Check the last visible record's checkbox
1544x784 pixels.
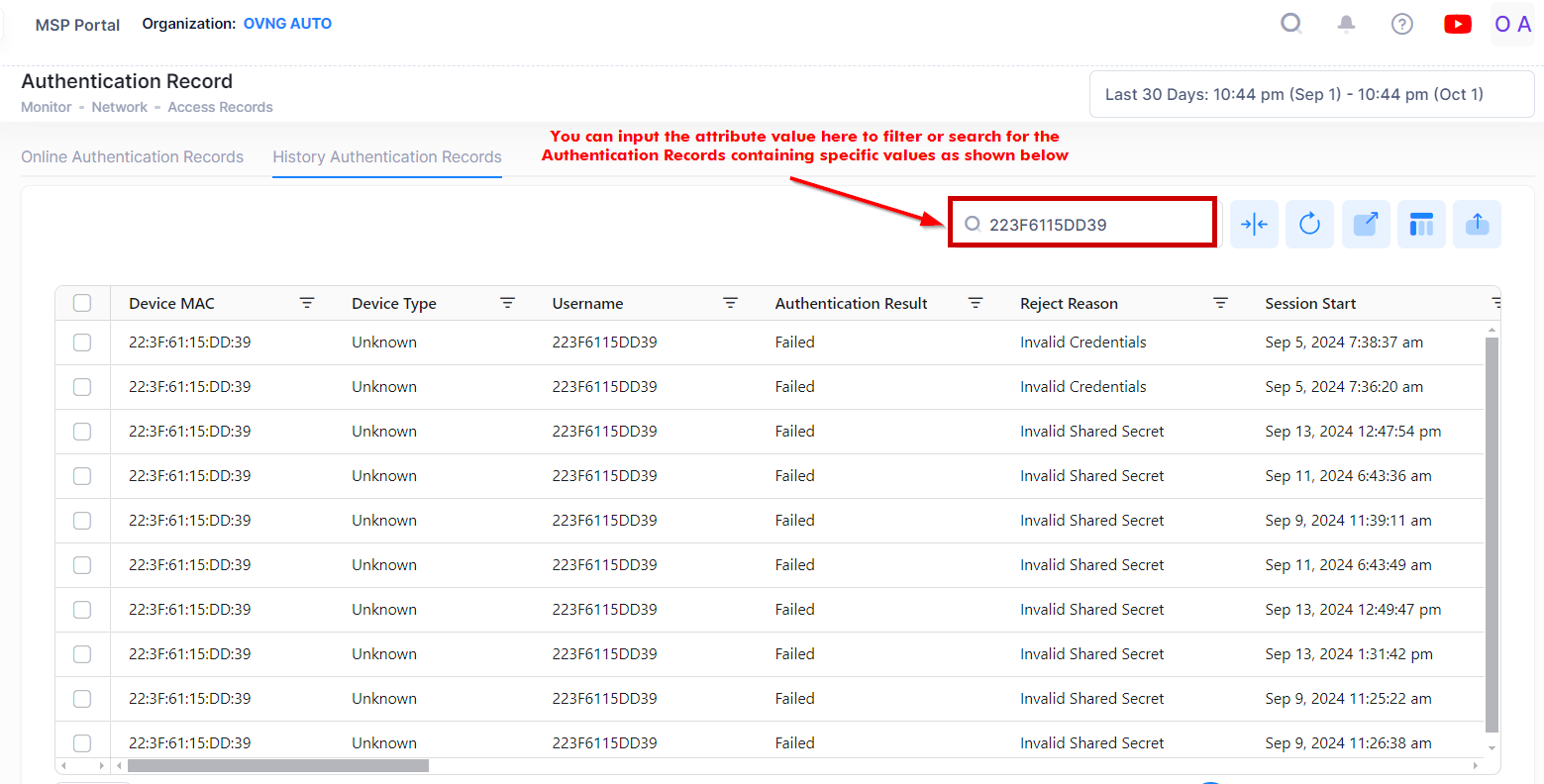click(82, 742)
